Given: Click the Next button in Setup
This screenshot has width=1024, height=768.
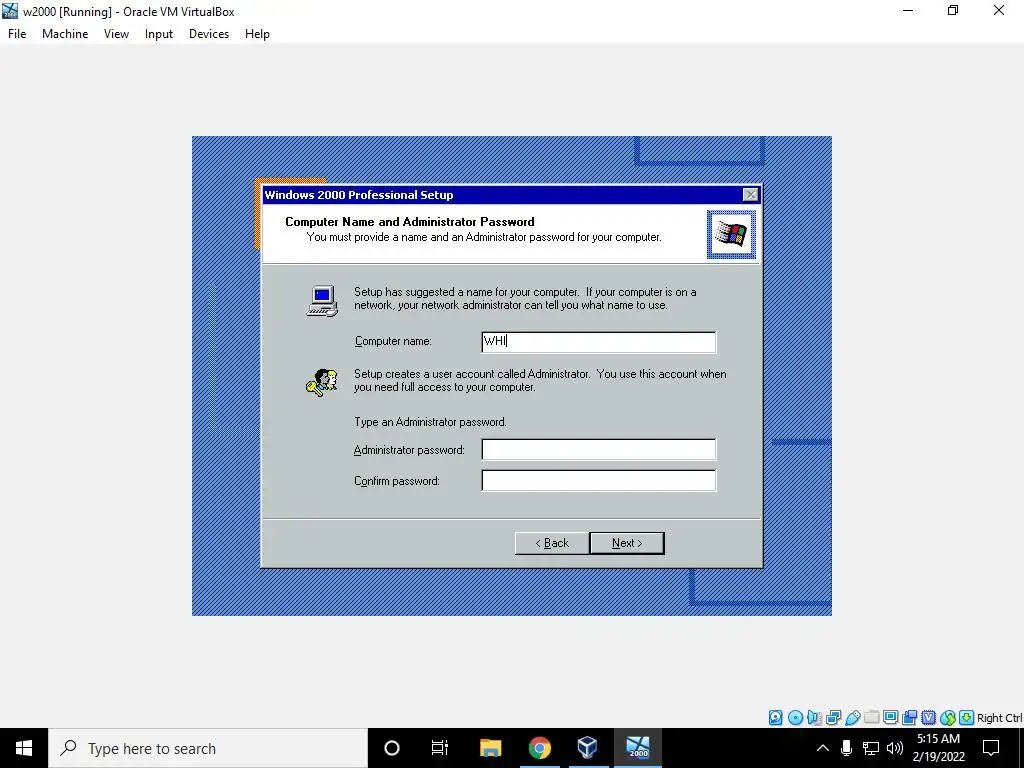Looking at the screenshot, I should click(627, 543).
